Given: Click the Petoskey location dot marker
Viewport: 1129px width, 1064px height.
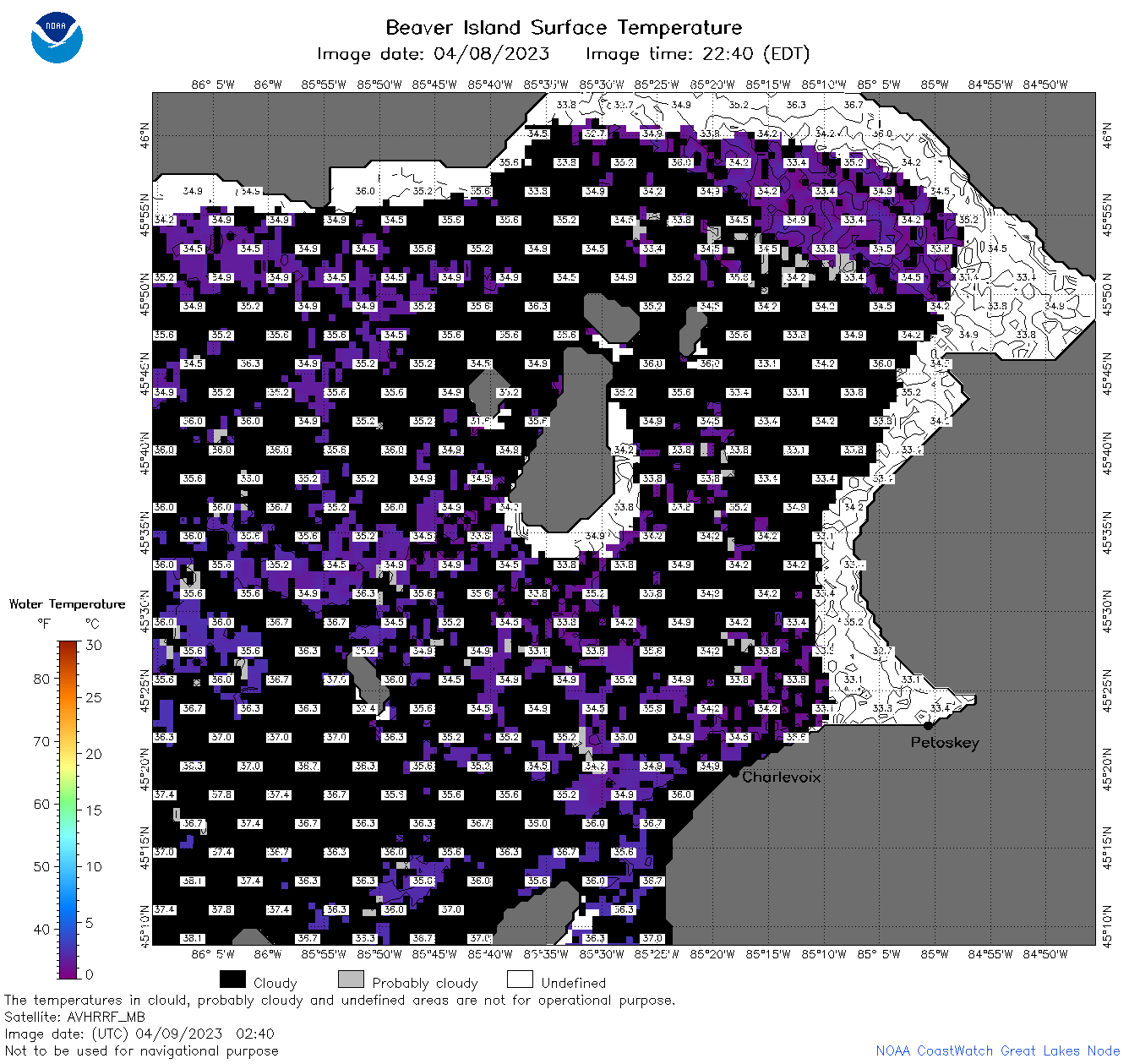Looking at the screenshot, I should click(928, 725).
